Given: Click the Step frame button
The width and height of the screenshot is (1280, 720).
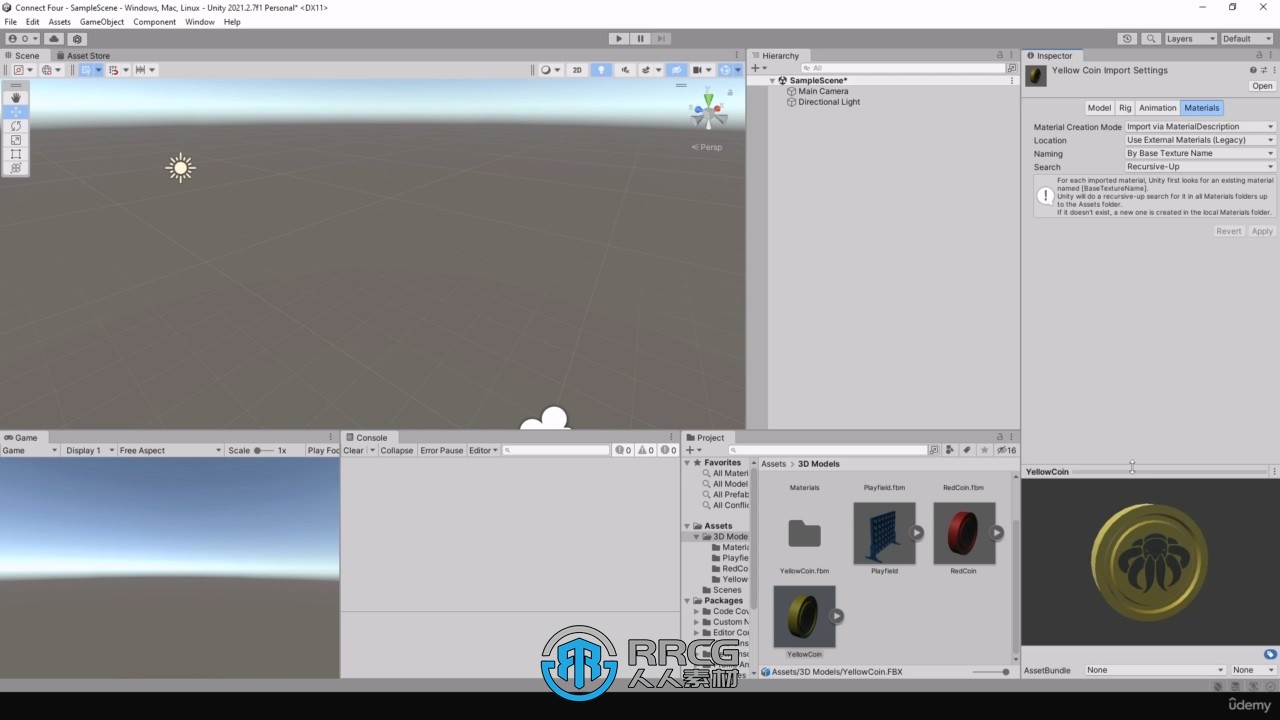Looking at the screenshot, I should click(x=662, y=38).
